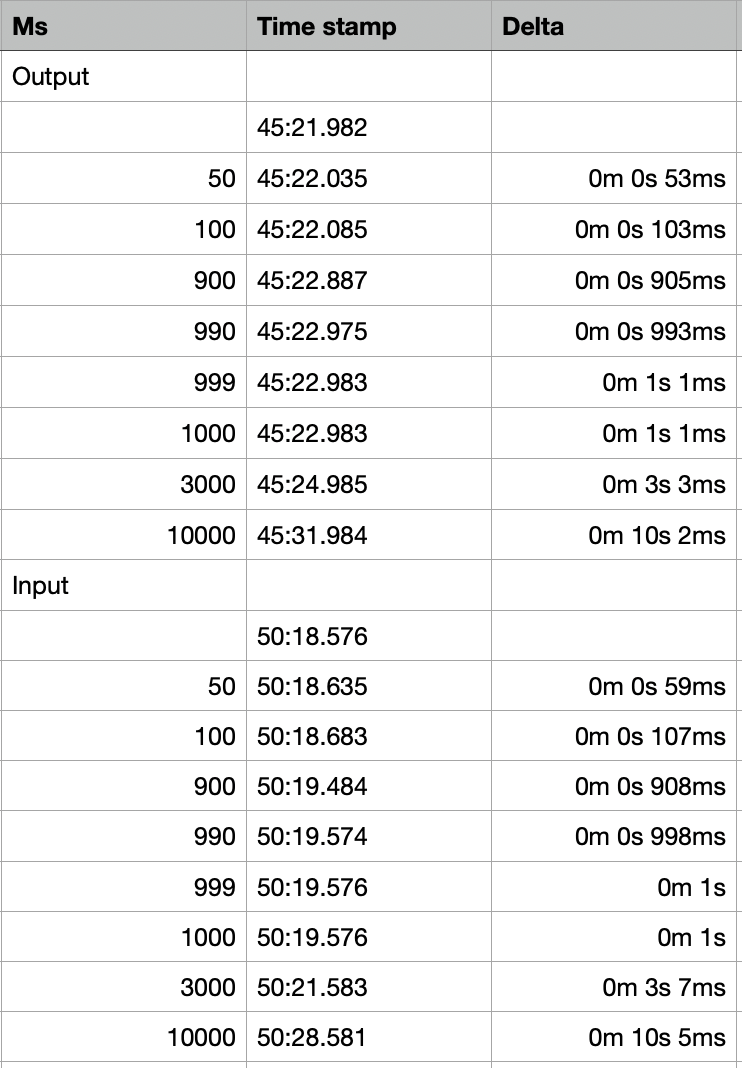Click the cell showing 45:22.085
The width and height of the screenshot is (742, 1068).
point(369,230)
